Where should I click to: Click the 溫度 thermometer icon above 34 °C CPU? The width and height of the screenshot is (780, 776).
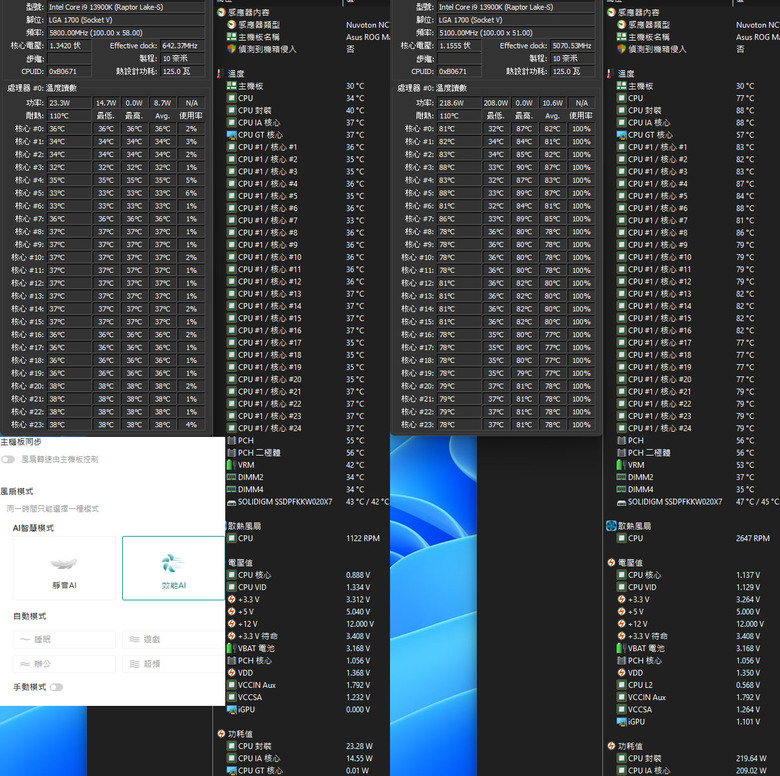[x=219, y=74]
